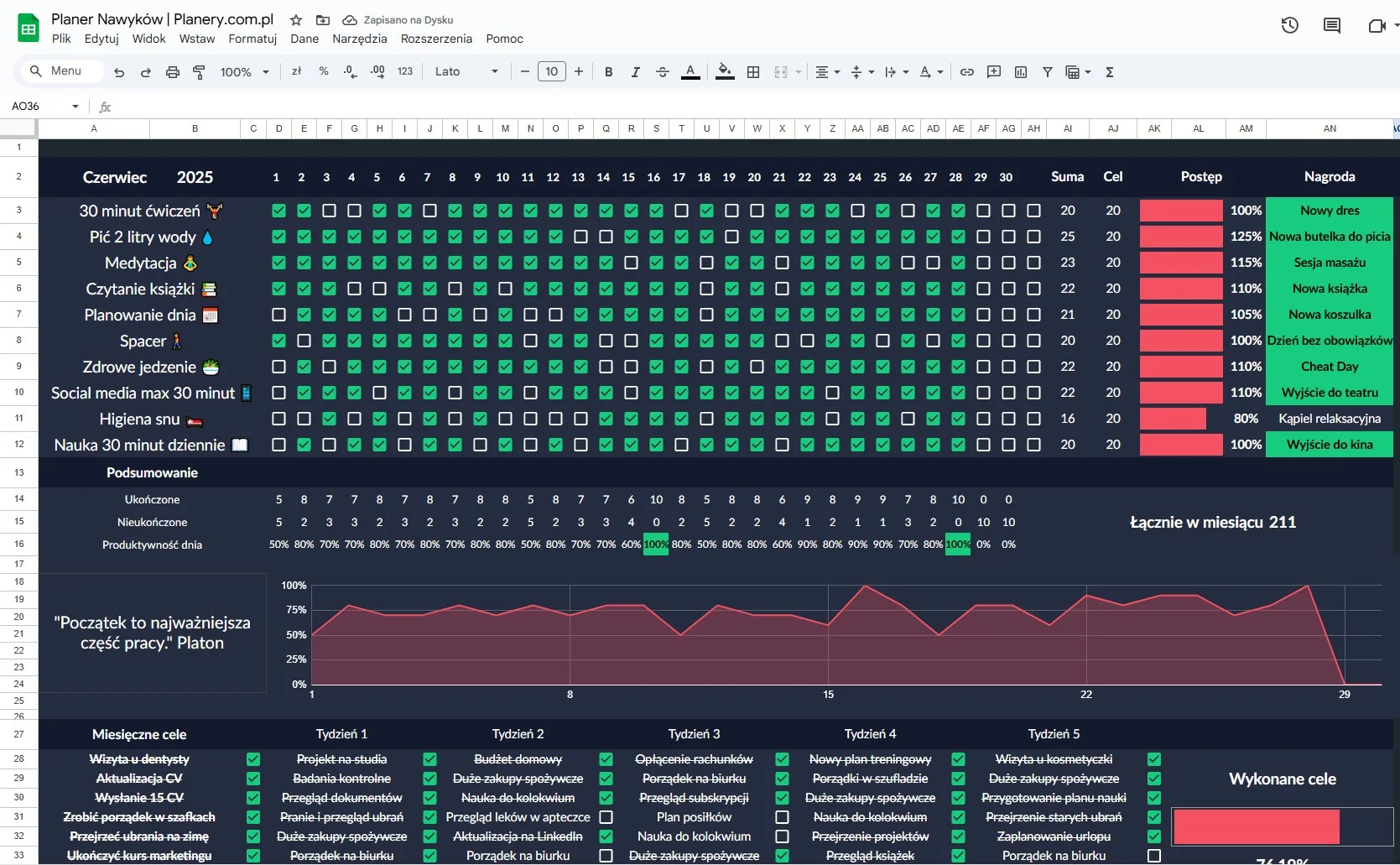Open version history clock icon

pos(1290,25)
